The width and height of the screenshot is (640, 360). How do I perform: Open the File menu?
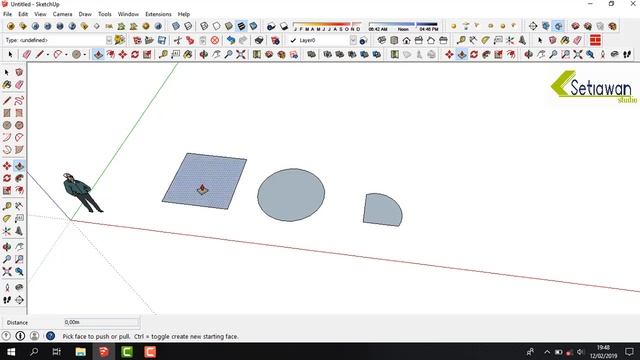[7, 14]
